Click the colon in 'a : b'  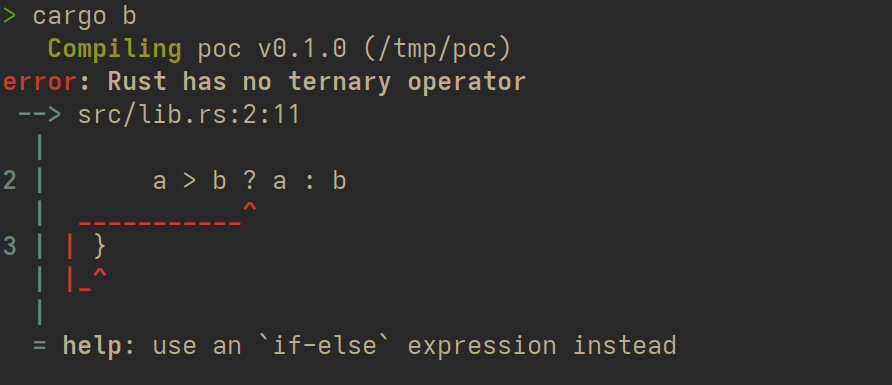click(308, 183)
